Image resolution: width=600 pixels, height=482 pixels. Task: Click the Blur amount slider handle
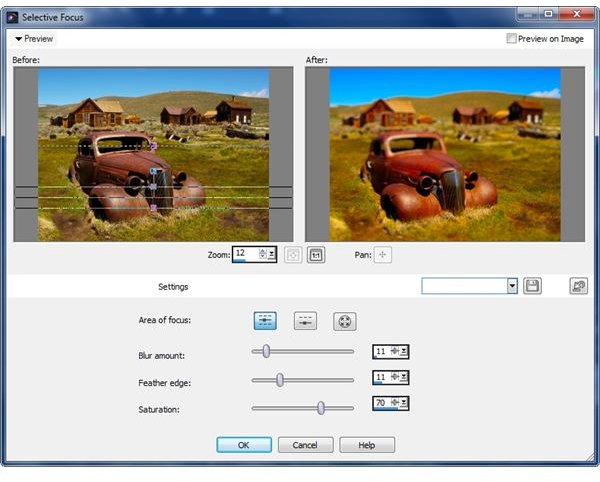(x=266, y=351)
